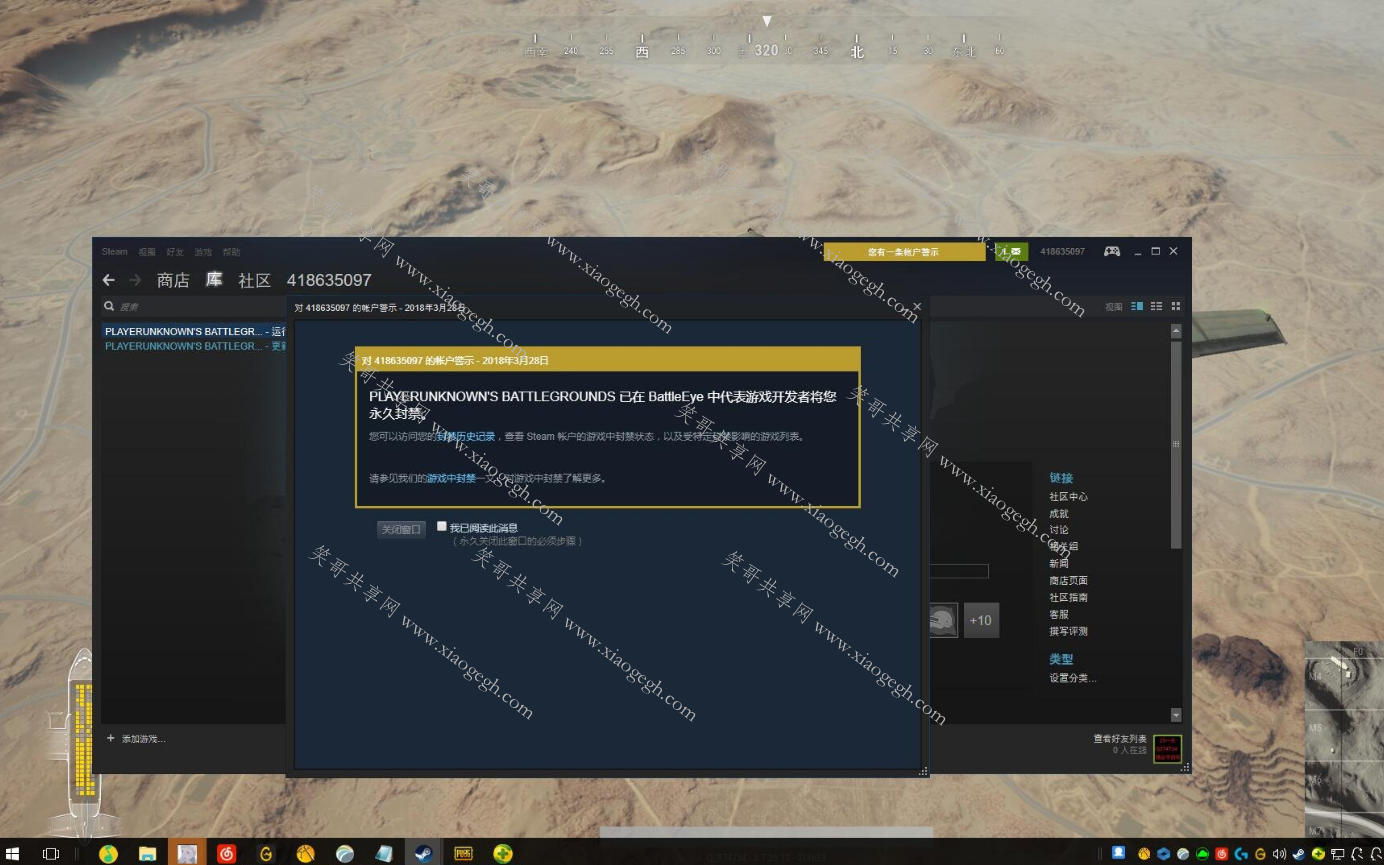This screenshot has width=1384, height=865.
Task: Go to the 库 tab
Action: click(x=214, y=280)
